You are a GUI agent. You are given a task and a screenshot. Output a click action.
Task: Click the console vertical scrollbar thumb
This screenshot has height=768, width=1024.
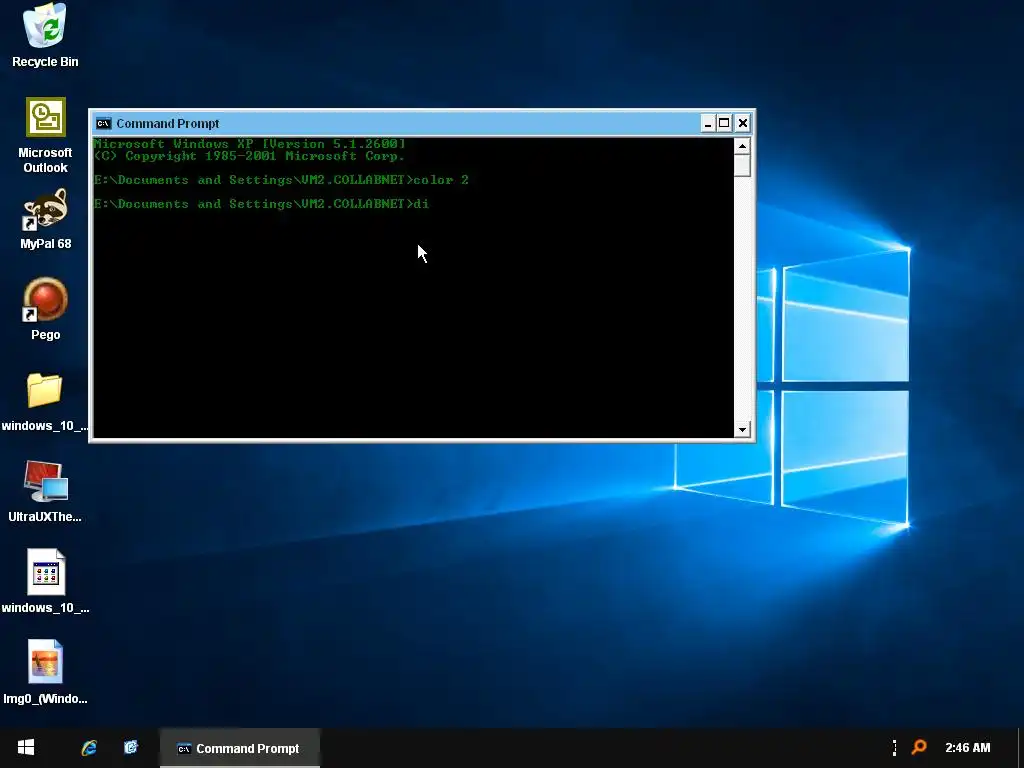point(742,166)
